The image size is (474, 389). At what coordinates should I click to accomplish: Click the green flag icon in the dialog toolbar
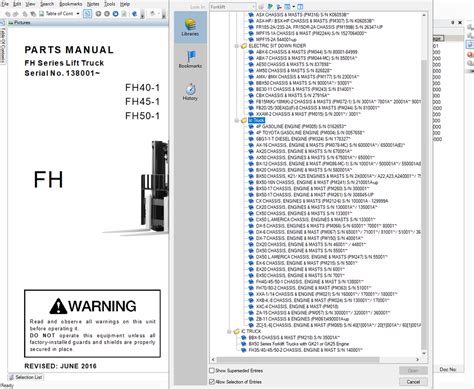pyautogui.click(x=270, y=7)
